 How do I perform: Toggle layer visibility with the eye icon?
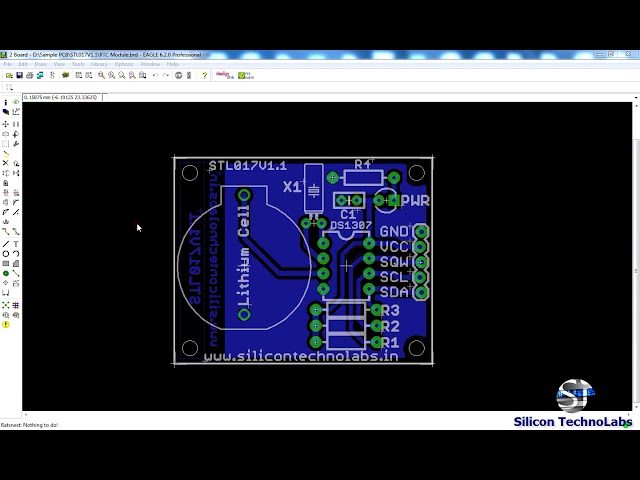click(16, 102)
